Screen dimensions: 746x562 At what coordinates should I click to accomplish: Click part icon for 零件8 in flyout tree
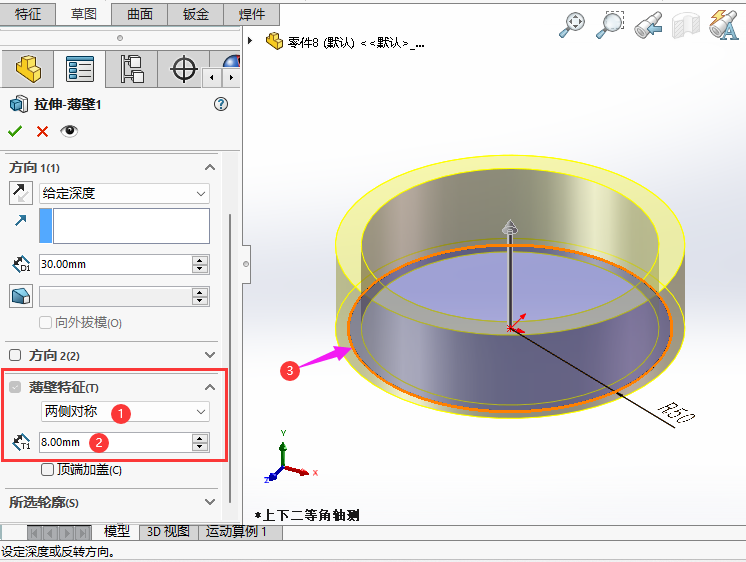(x=274, y=41)
